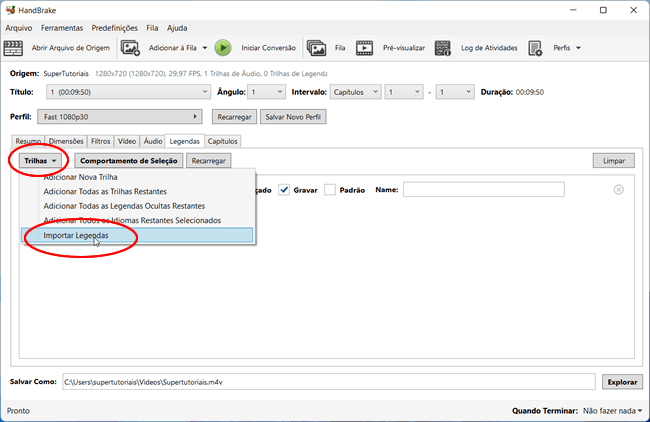Select Importar Legendas from the menu
The height and width of the screenshot is (422, 650).
(x=76, y=235)
